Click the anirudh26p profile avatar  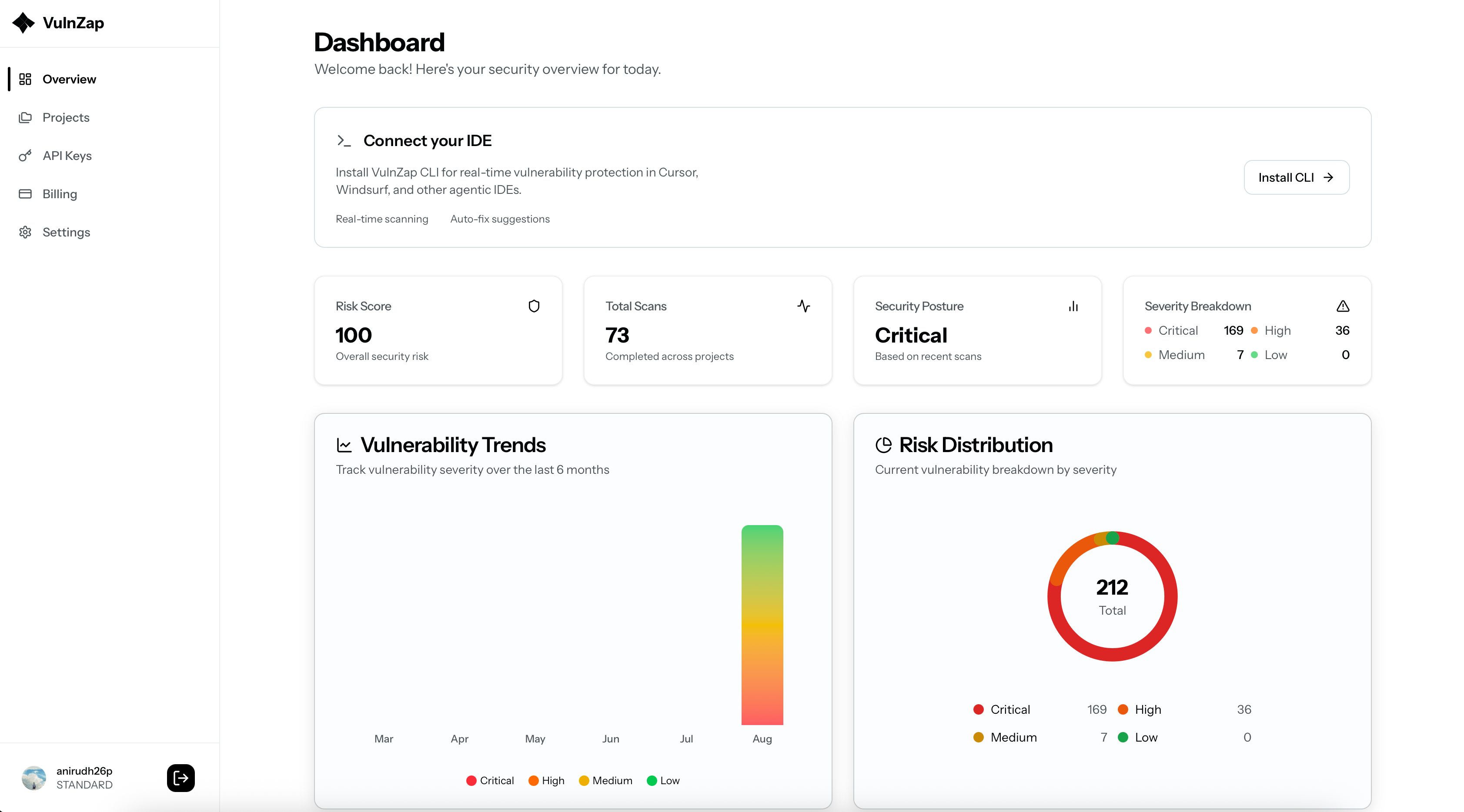click(33, 777)
